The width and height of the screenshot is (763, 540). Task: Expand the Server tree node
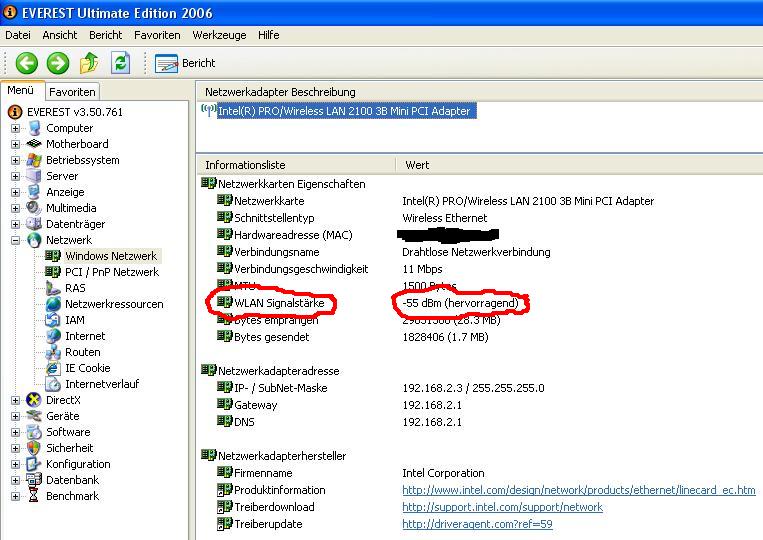click(x=16, y=177)
